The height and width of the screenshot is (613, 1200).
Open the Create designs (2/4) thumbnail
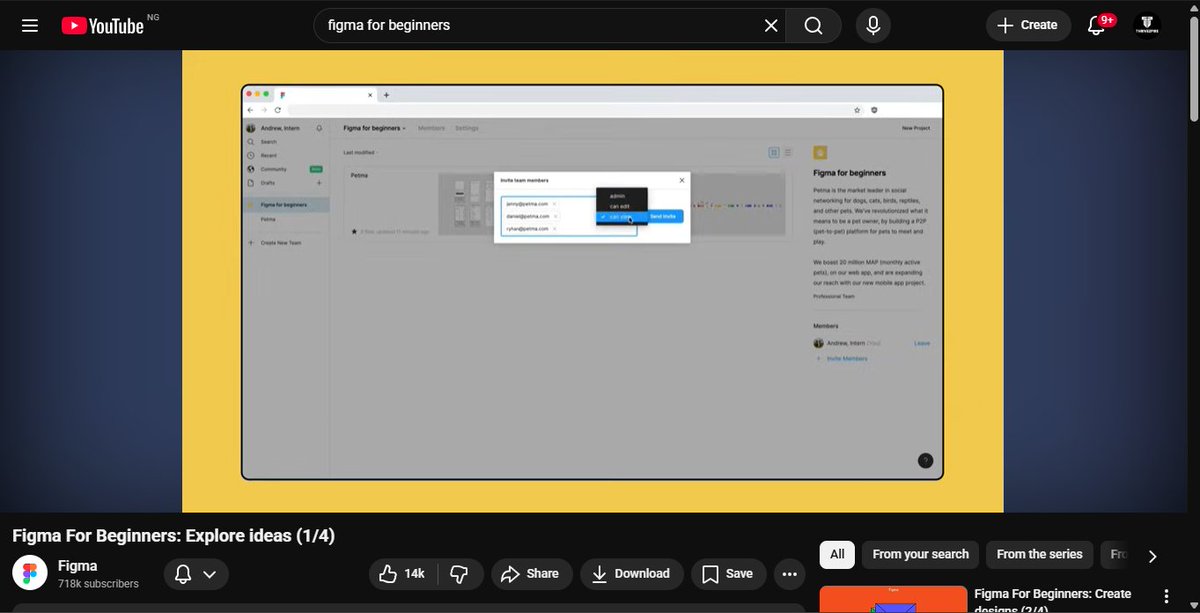tap(893, 600)
